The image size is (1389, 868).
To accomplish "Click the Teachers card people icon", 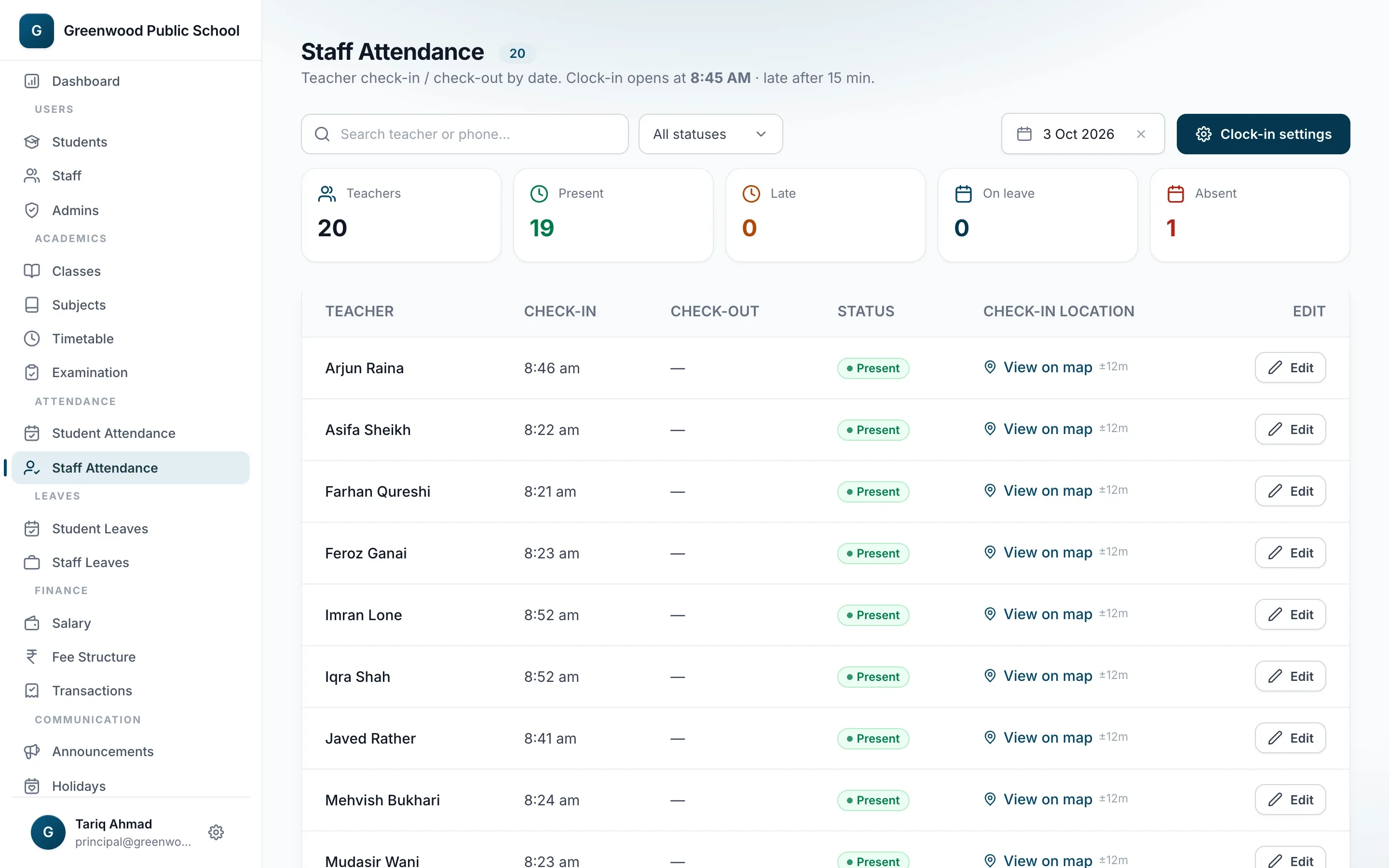I will pyautogui.click(x=327, y=193).
